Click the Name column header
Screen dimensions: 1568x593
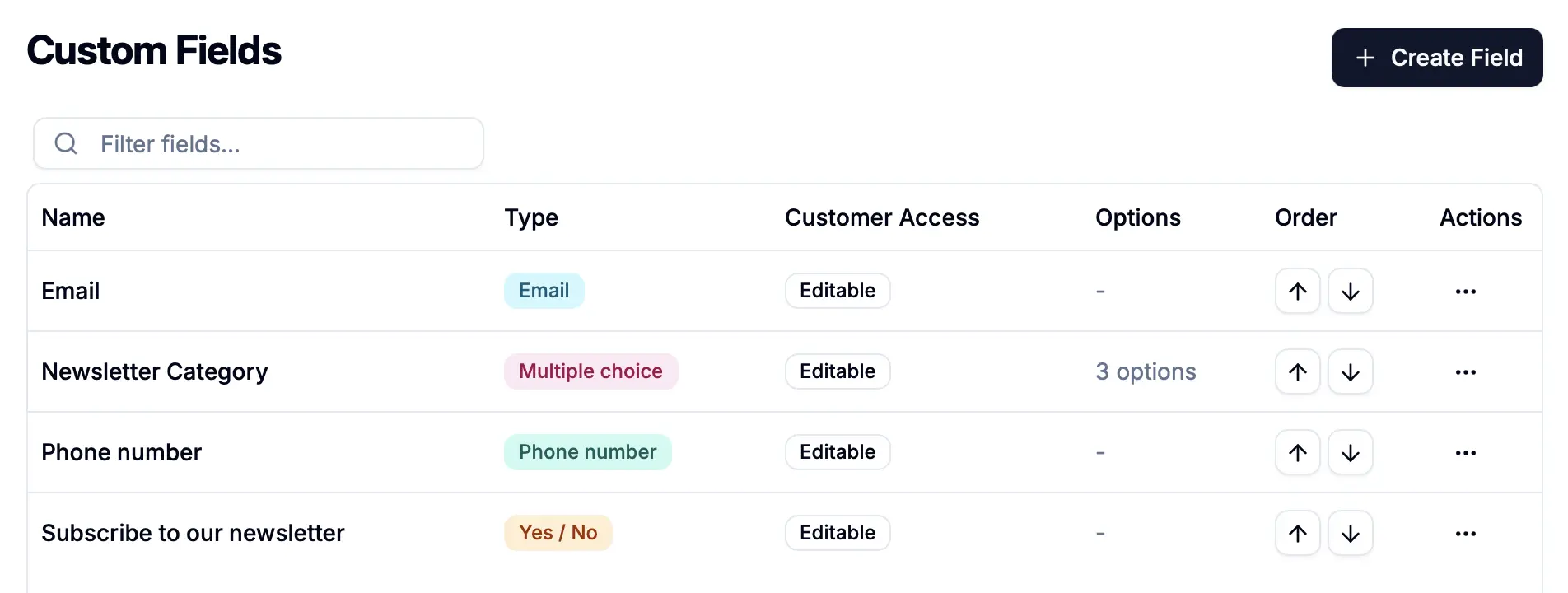pos(72,217)
